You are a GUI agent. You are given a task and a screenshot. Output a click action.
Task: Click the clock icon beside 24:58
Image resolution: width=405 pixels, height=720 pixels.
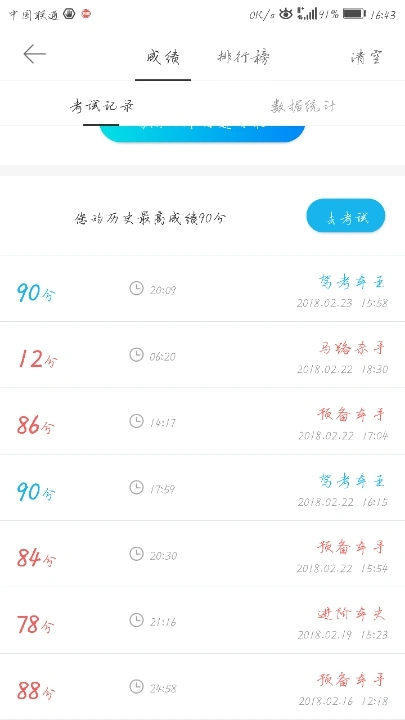pyautogui.click(x=136, y=686)
